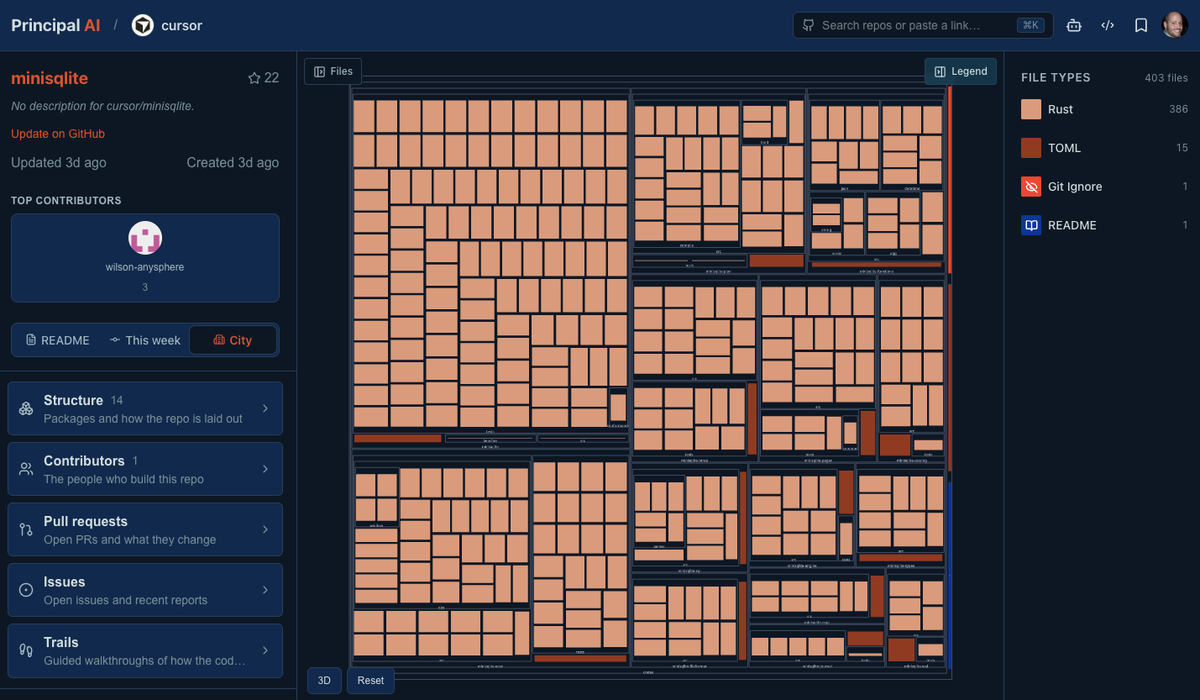The image size is (1200, 700).
Task: Click the Principal AI home logo
Action: (56, 25)
